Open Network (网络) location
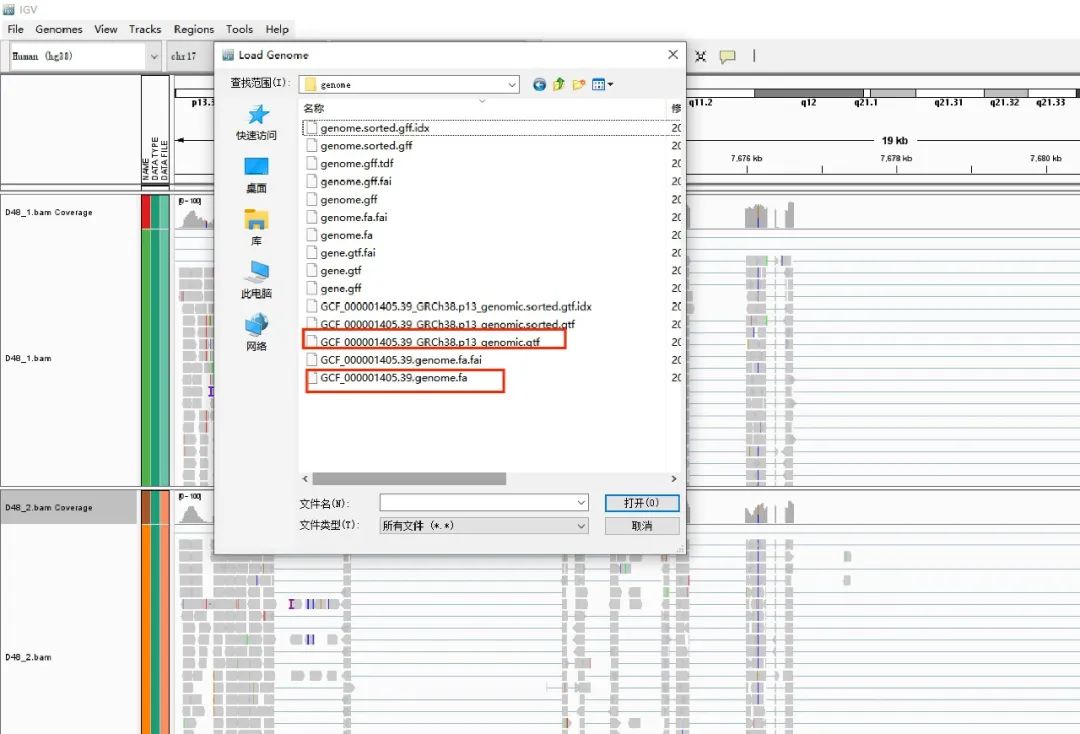1080x734 pixels. click(x=256, y=333)
